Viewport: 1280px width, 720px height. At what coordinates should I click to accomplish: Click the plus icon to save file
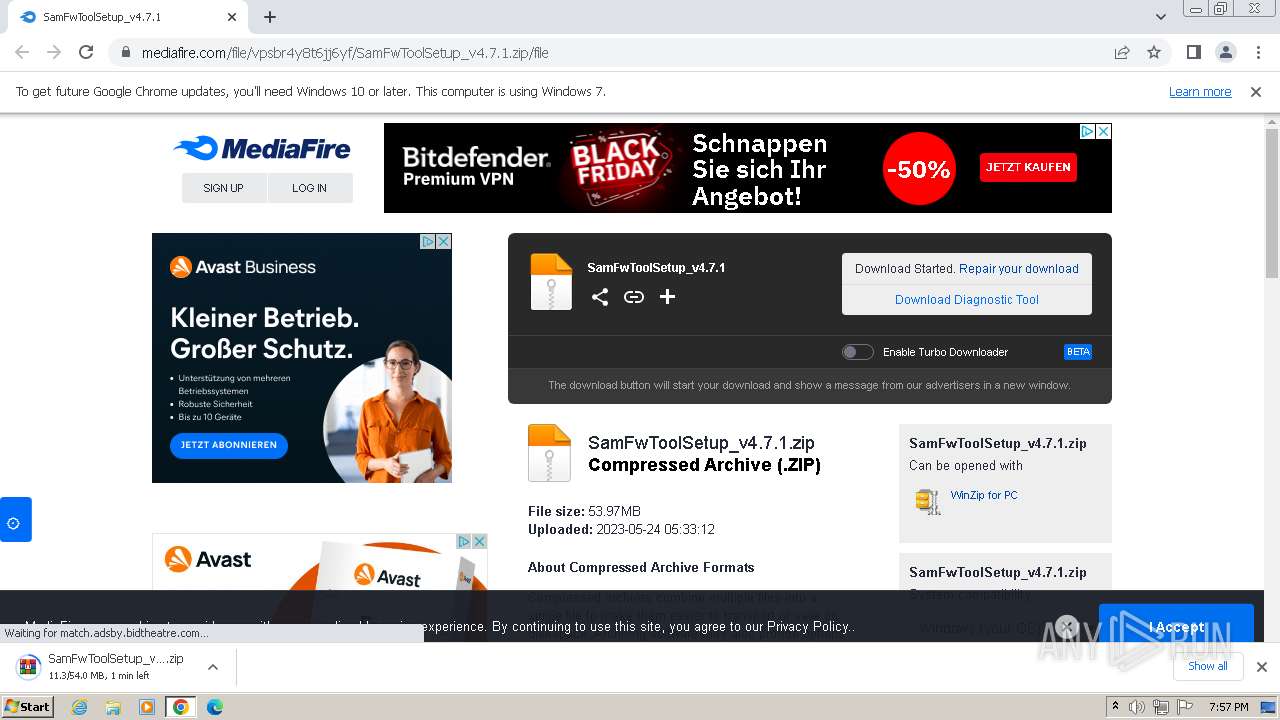668,297
